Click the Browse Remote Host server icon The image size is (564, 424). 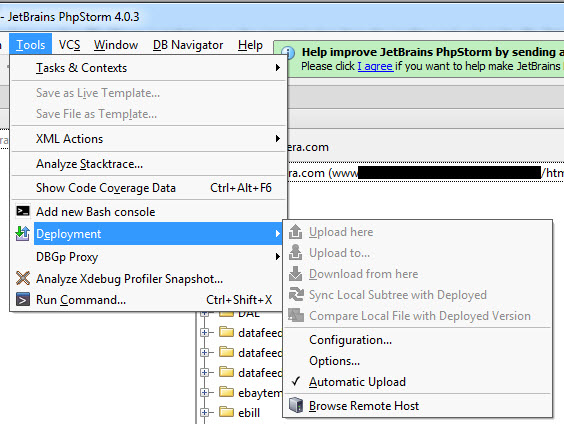point(296,405)
